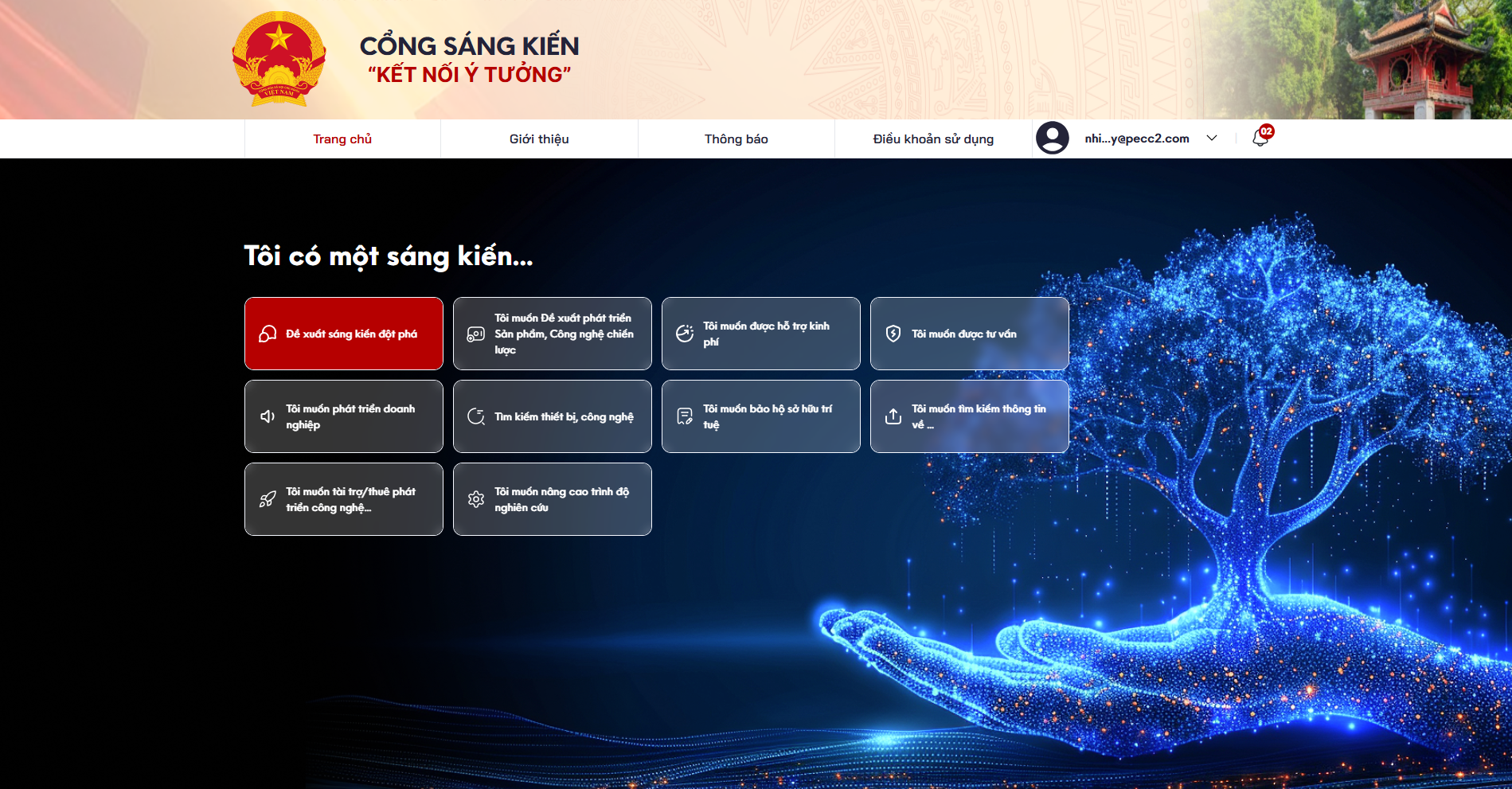This screenshot has height=789, width=1512.
Task: Open the Giới thiệu menu item
Action: [539, 139]
